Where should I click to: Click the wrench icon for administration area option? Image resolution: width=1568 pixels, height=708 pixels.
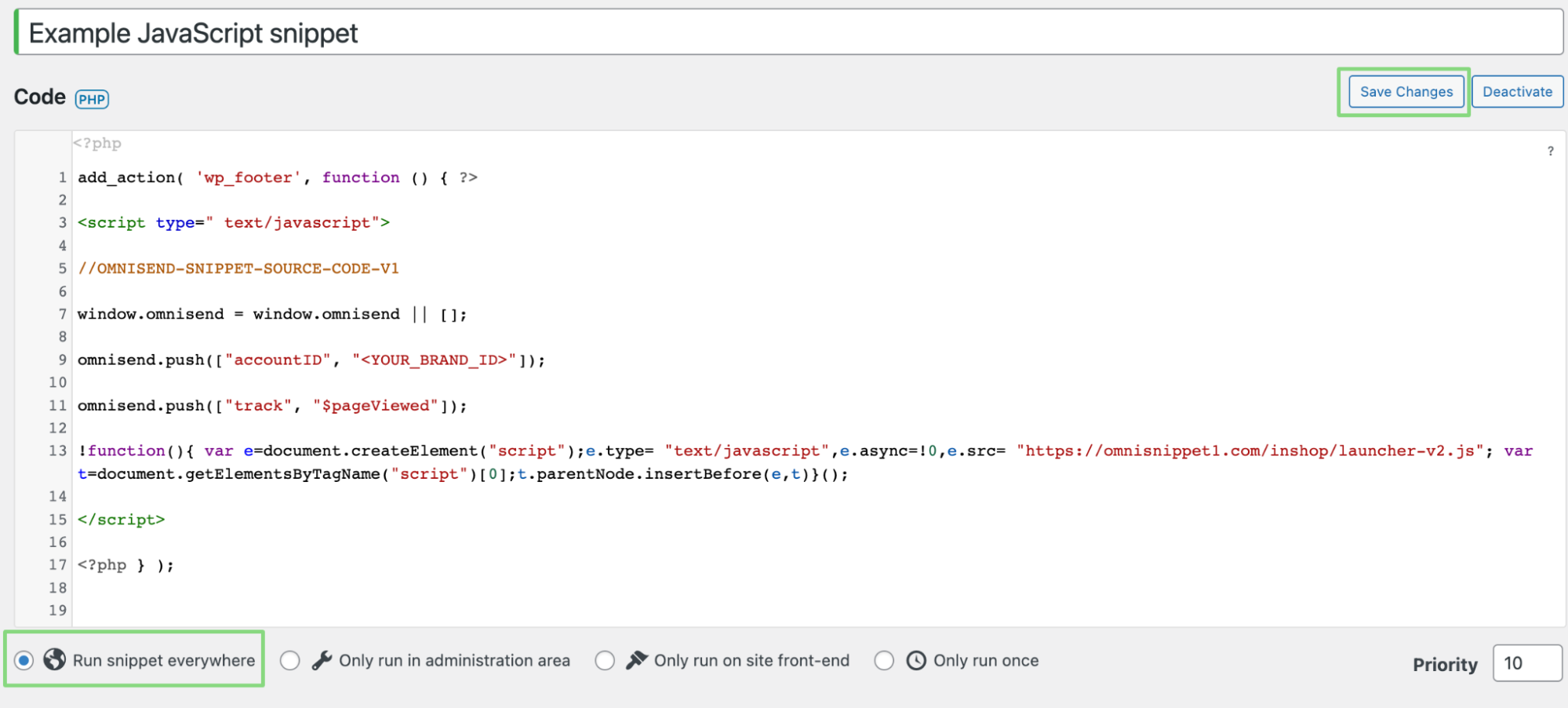point(322,659)
